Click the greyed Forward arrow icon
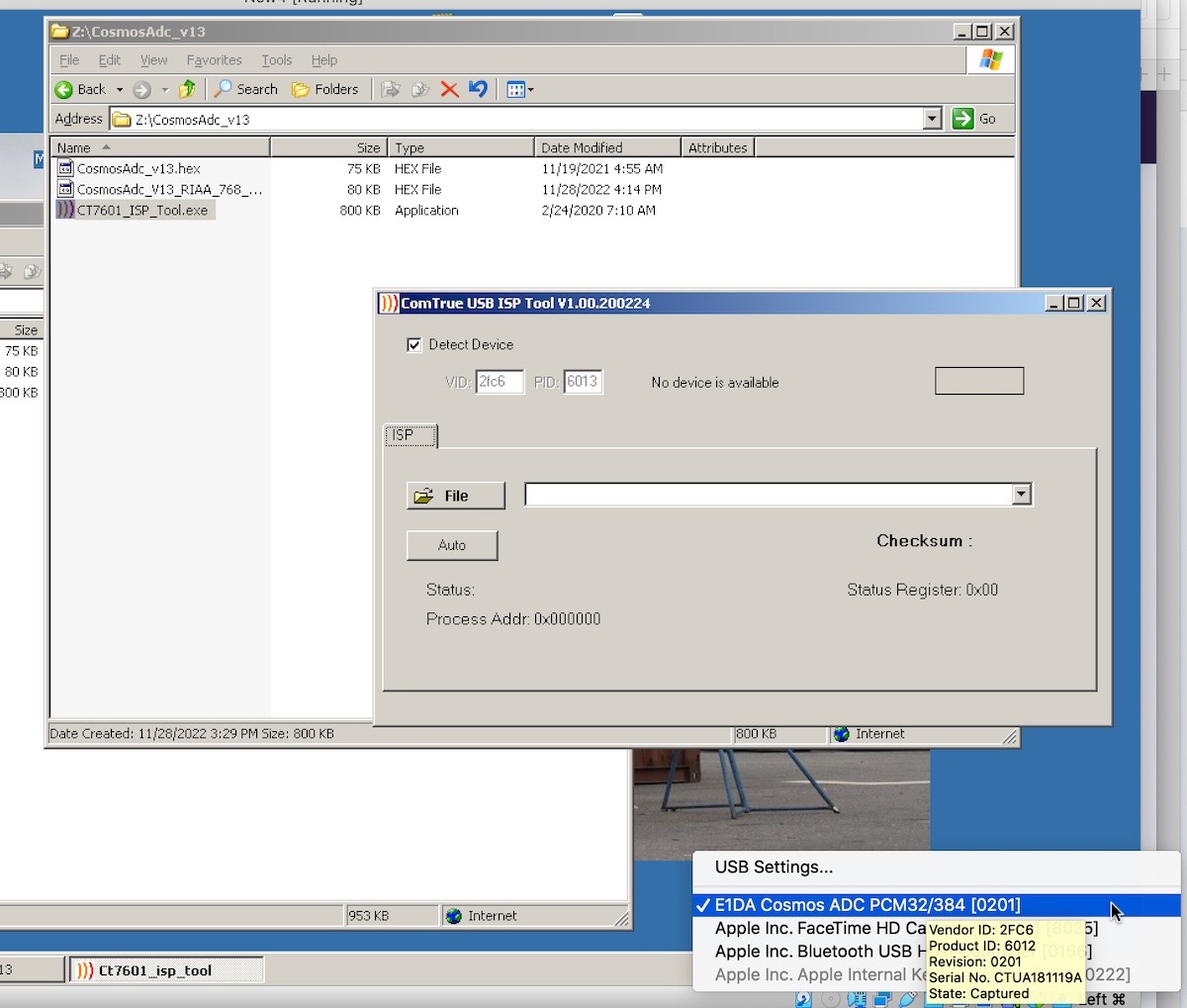This screenshot has height=1008, width=1187. 142,90
